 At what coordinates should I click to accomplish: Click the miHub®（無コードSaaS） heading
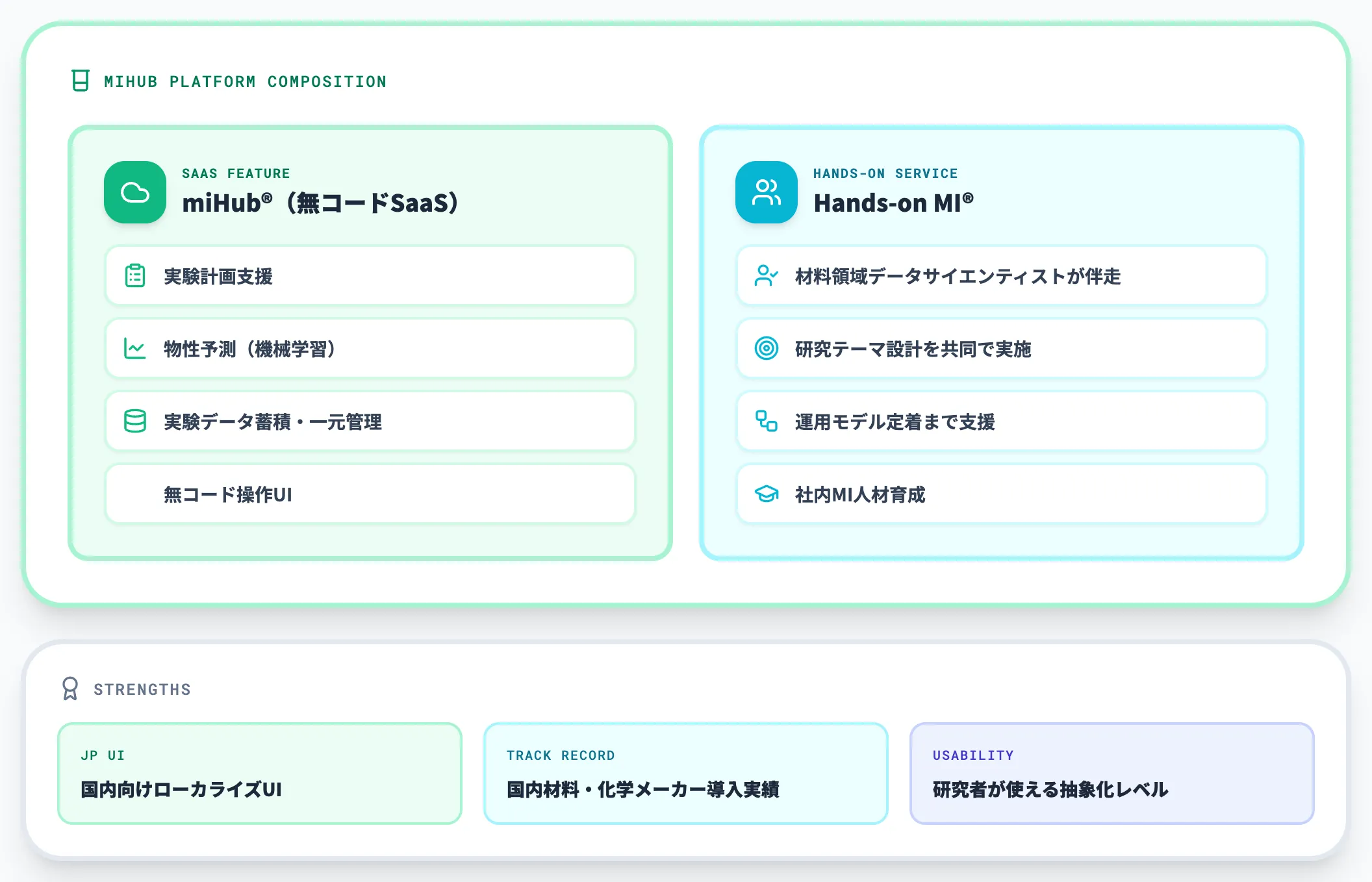click(321, 203)
